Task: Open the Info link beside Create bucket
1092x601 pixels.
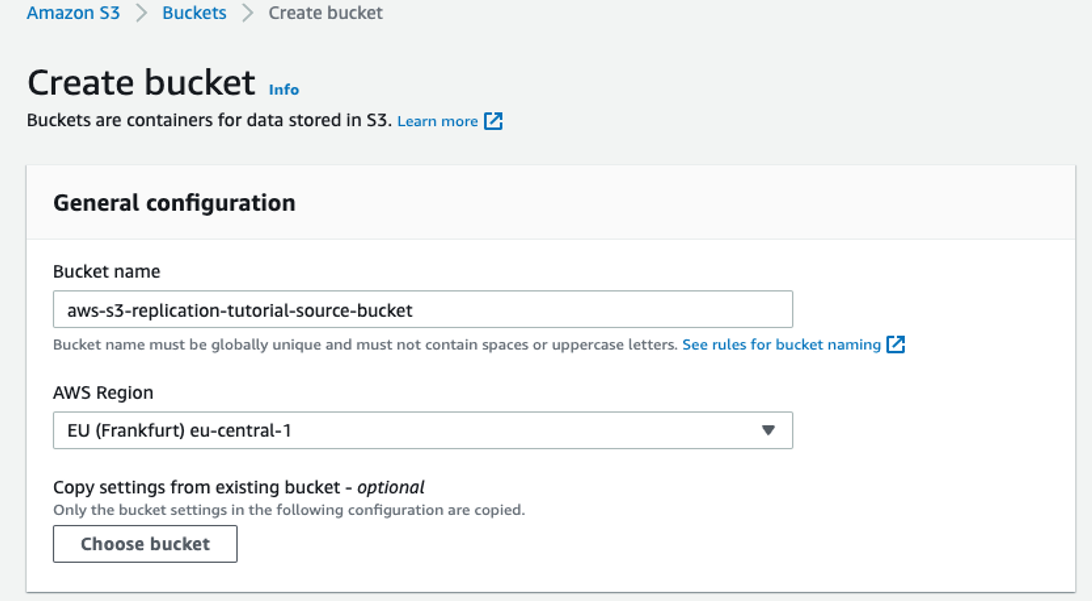Action: pyautogui.click(x=284, y=89)
